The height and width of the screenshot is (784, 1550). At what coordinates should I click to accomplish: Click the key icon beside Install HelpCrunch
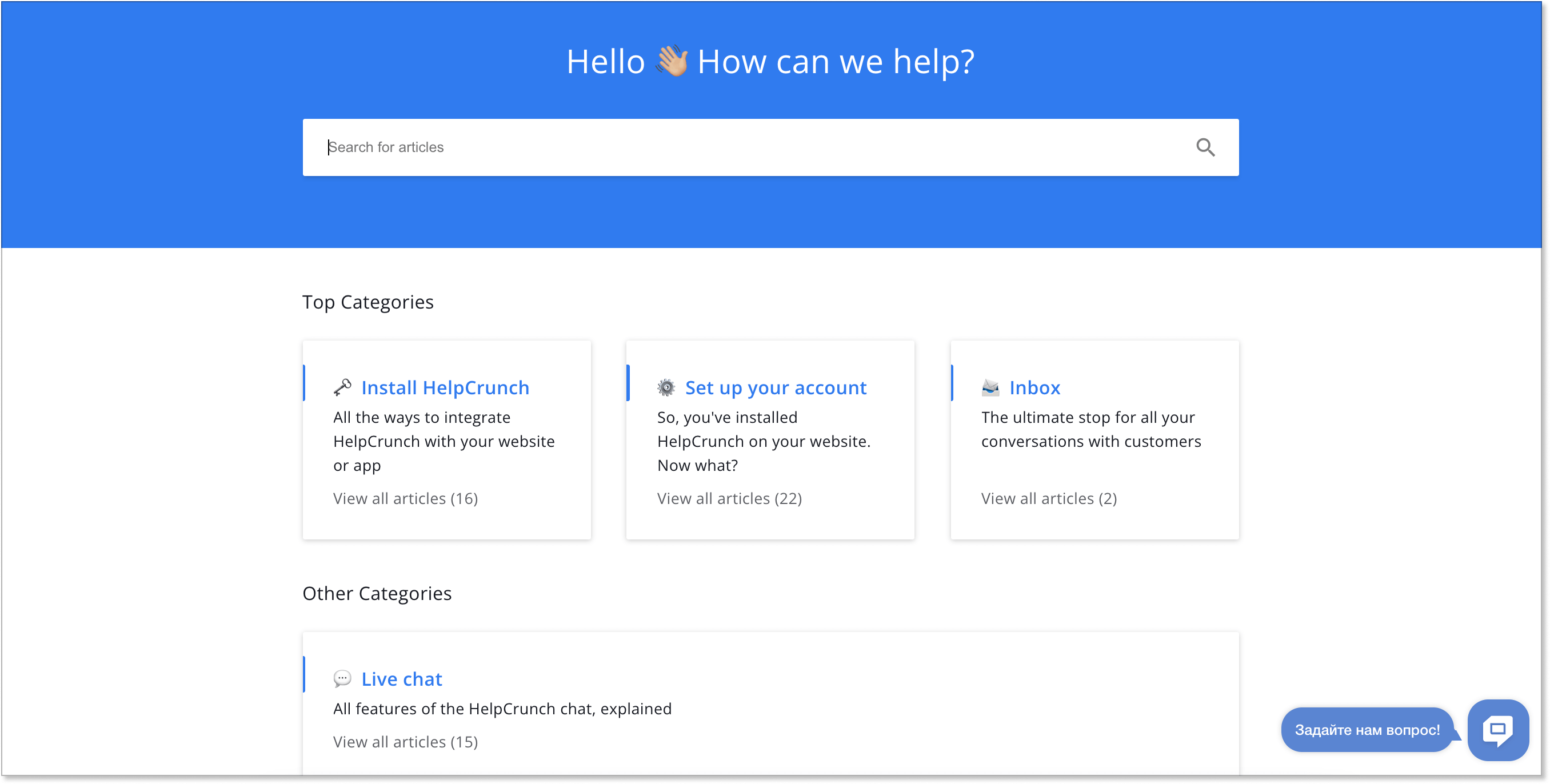point(342,387)
